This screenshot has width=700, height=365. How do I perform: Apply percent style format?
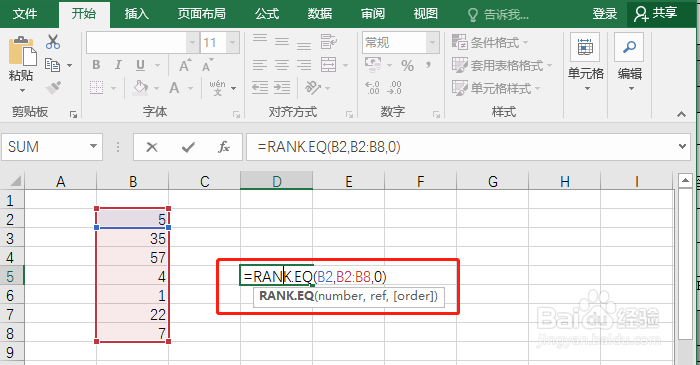[407, 66]
